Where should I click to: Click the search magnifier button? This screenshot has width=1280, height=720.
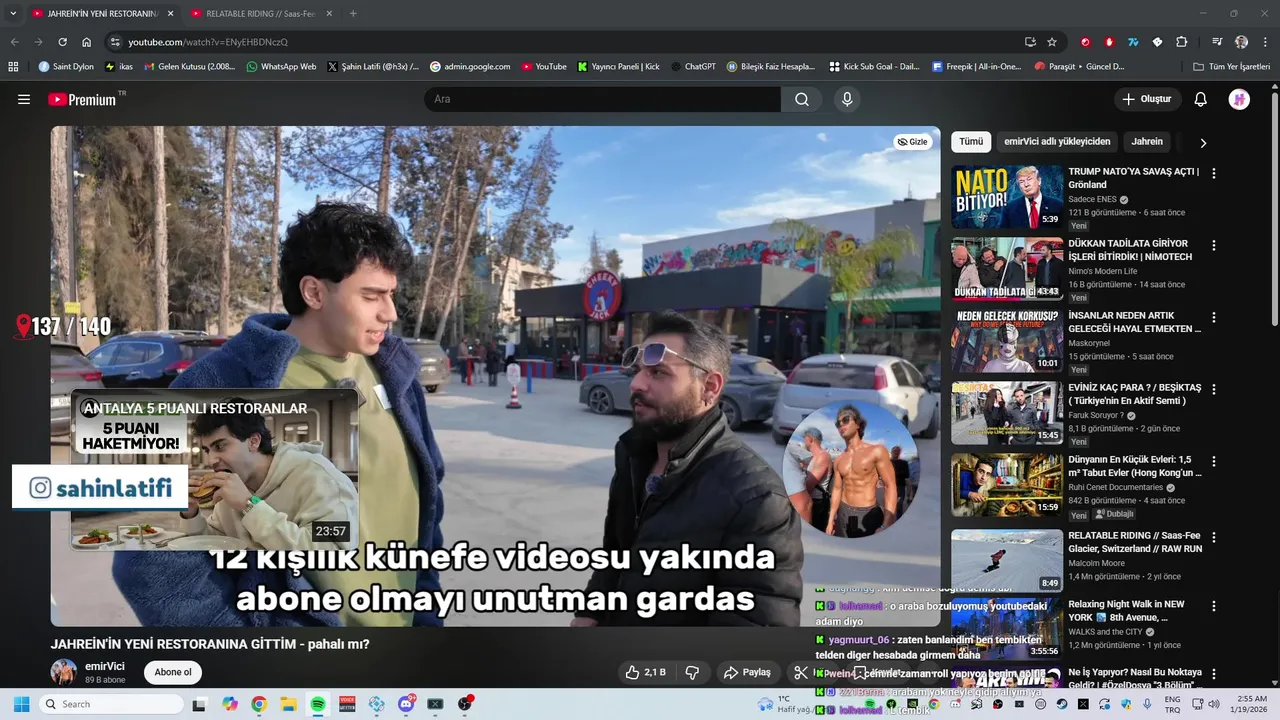[x=802, y=99]
